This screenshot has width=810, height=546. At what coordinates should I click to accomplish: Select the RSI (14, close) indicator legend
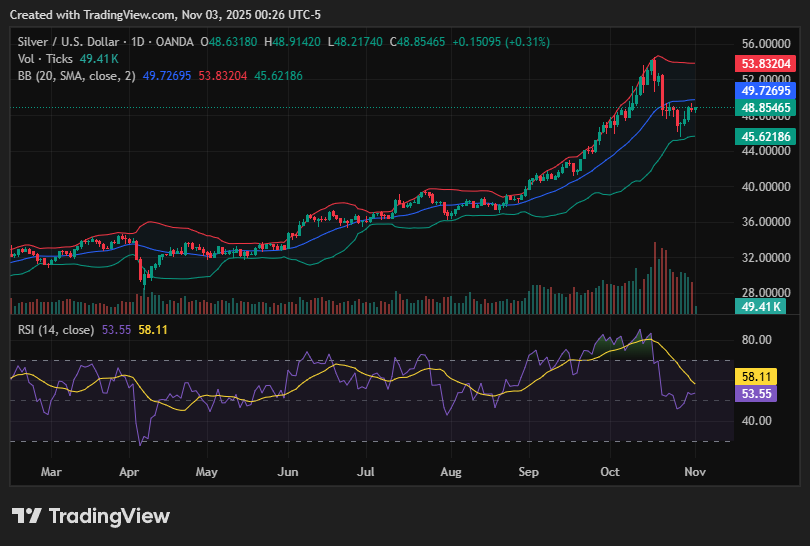56,330
